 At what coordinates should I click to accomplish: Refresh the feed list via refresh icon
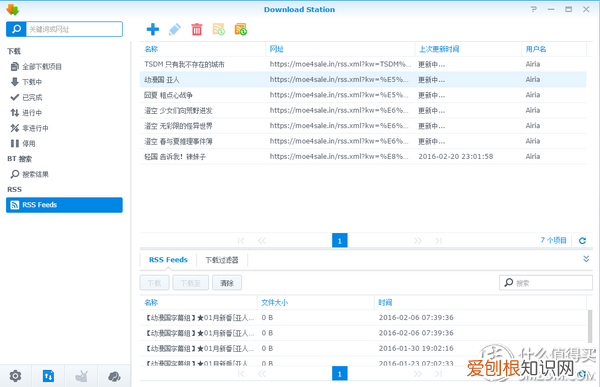(x=582, y=240)
